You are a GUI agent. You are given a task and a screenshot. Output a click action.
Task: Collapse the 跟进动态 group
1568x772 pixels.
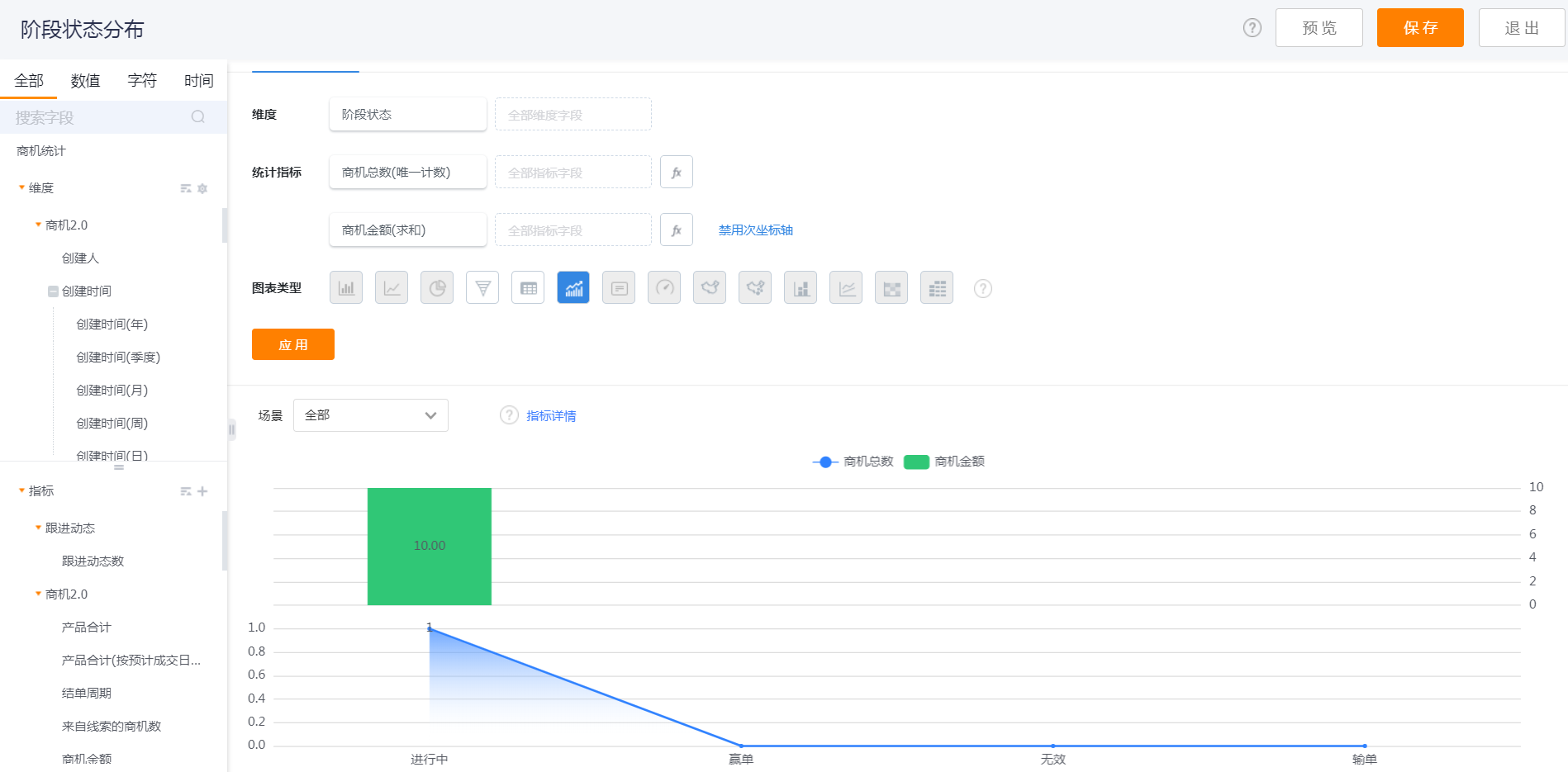(x=38, y=528)
